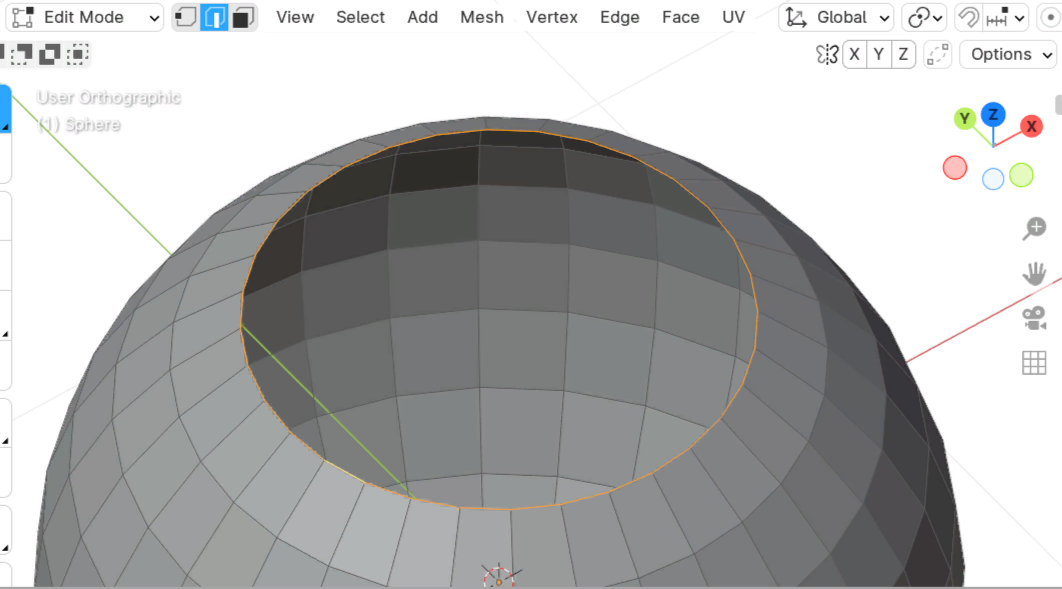Toggle perspective/orthographic grid icon
Screen dimensions: 1062x589
[x=1034, y=364]
